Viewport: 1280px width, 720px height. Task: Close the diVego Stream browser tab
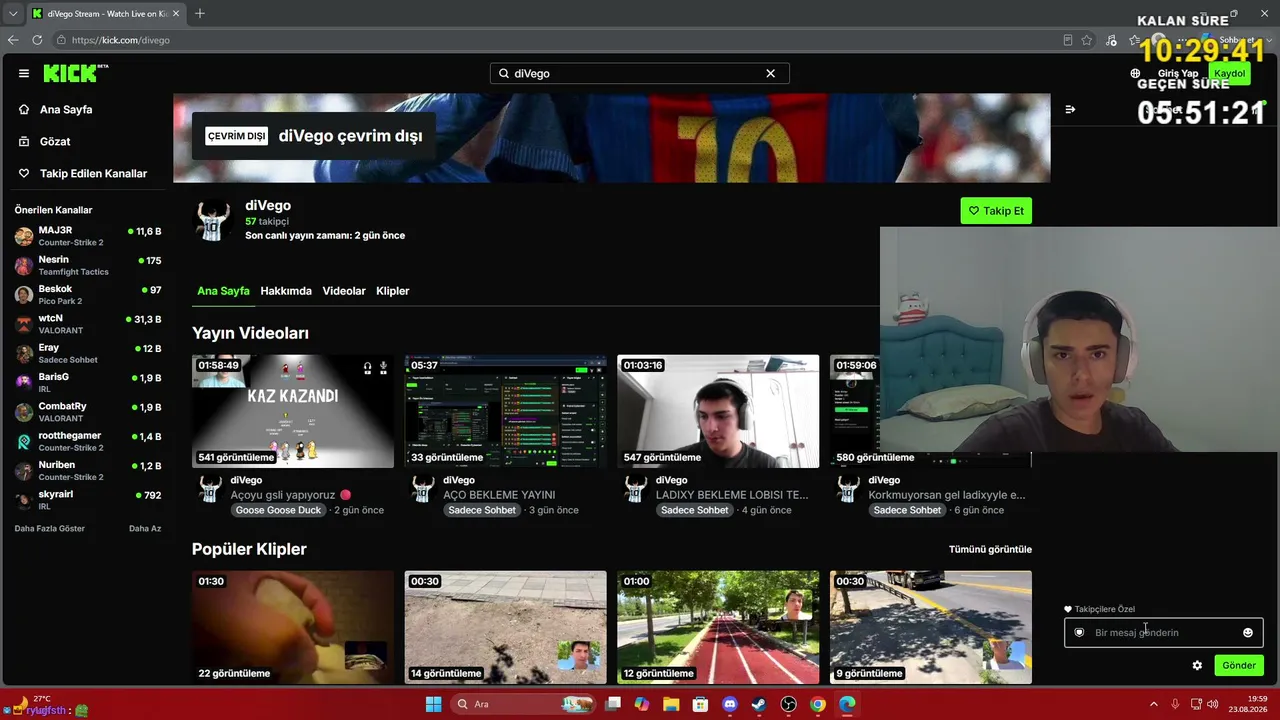pos(176,13)
